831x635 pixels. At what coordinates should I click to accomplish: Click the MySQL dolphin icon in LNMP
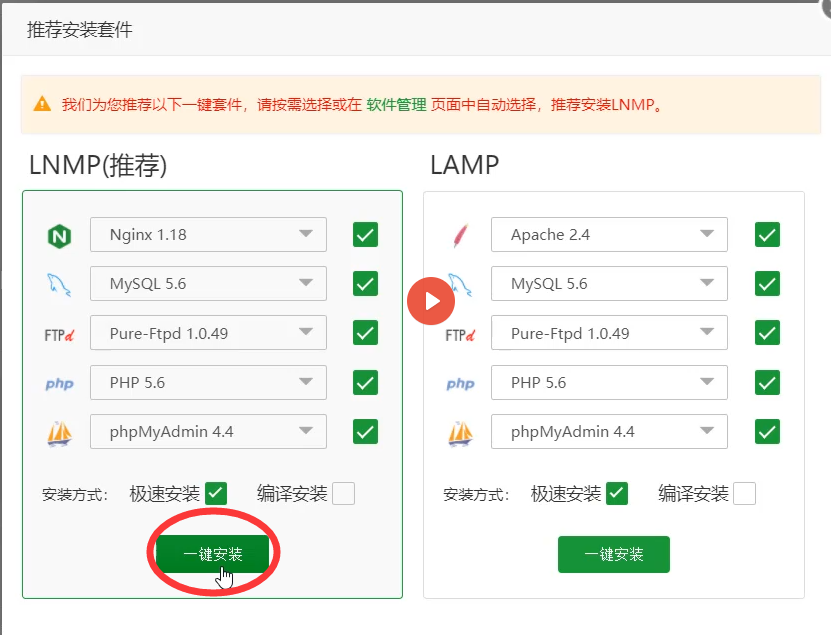(59, 285)
